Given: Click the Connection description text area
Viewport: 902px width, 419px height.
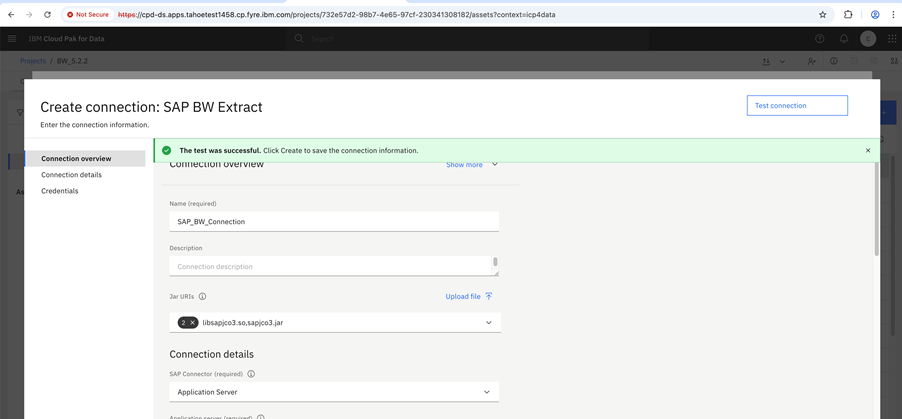Looking at the screenshot, I should click(x=330, y=266).
